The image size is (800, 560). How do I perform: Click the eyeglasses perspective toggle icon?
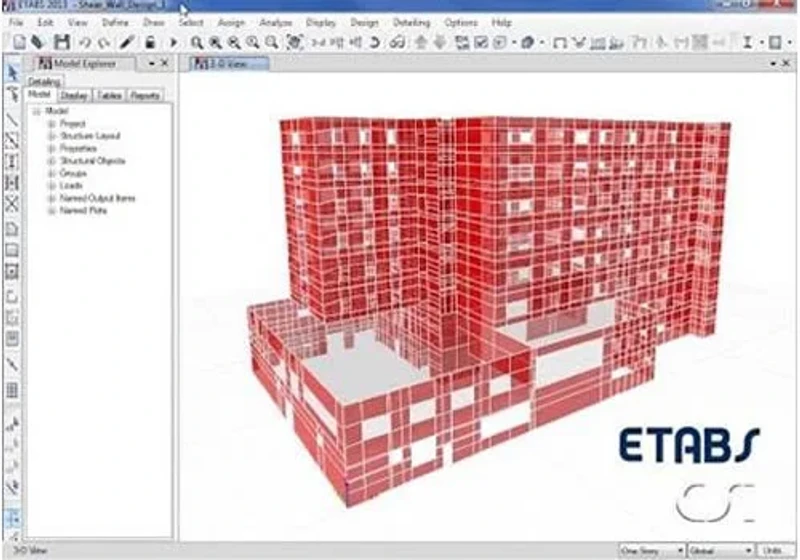click(397, 43)
